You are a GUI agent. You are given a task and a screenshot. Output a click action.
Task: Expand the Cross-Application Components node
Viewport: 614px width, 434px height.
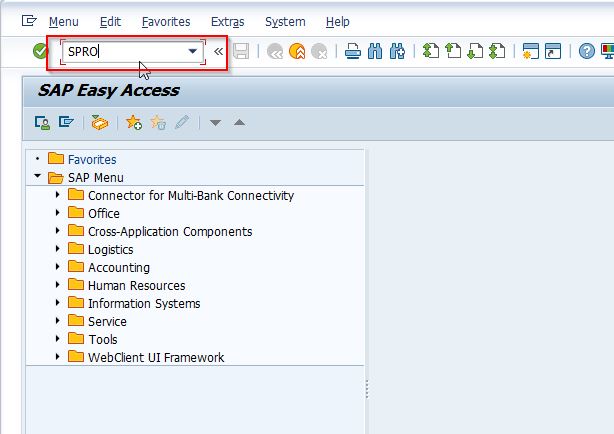click(58, 230)
